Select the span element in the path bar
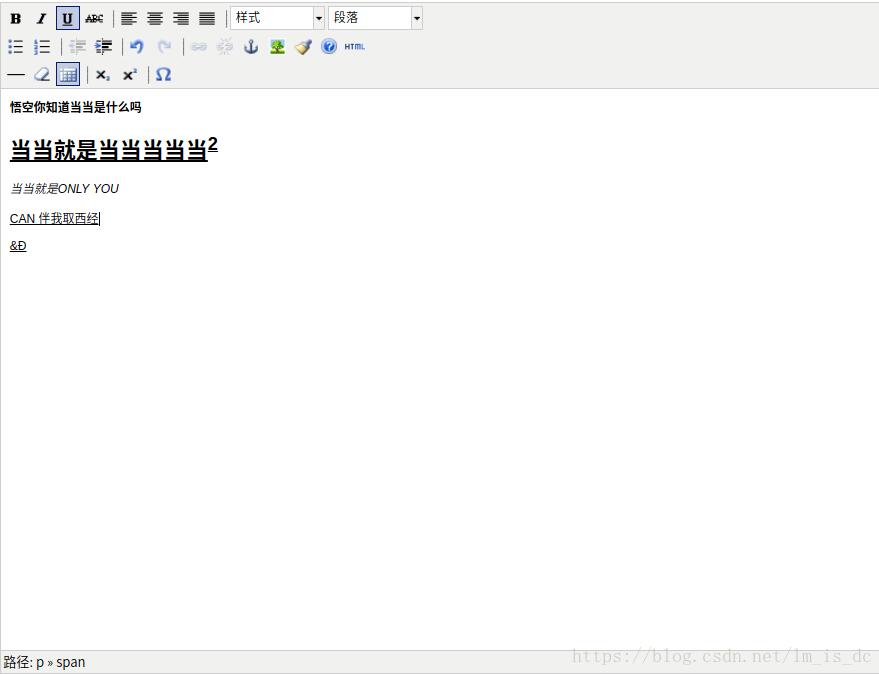This screenshot has width=879, height=674. pyautogui.click(x=71, y=663)
